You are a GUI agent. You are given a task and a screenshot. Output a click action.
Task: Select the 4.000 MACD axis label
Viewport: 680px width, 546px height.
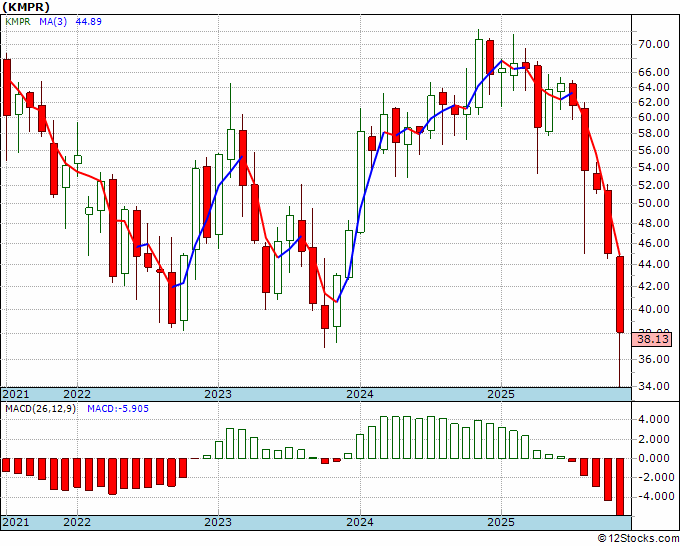pos(653,419)
